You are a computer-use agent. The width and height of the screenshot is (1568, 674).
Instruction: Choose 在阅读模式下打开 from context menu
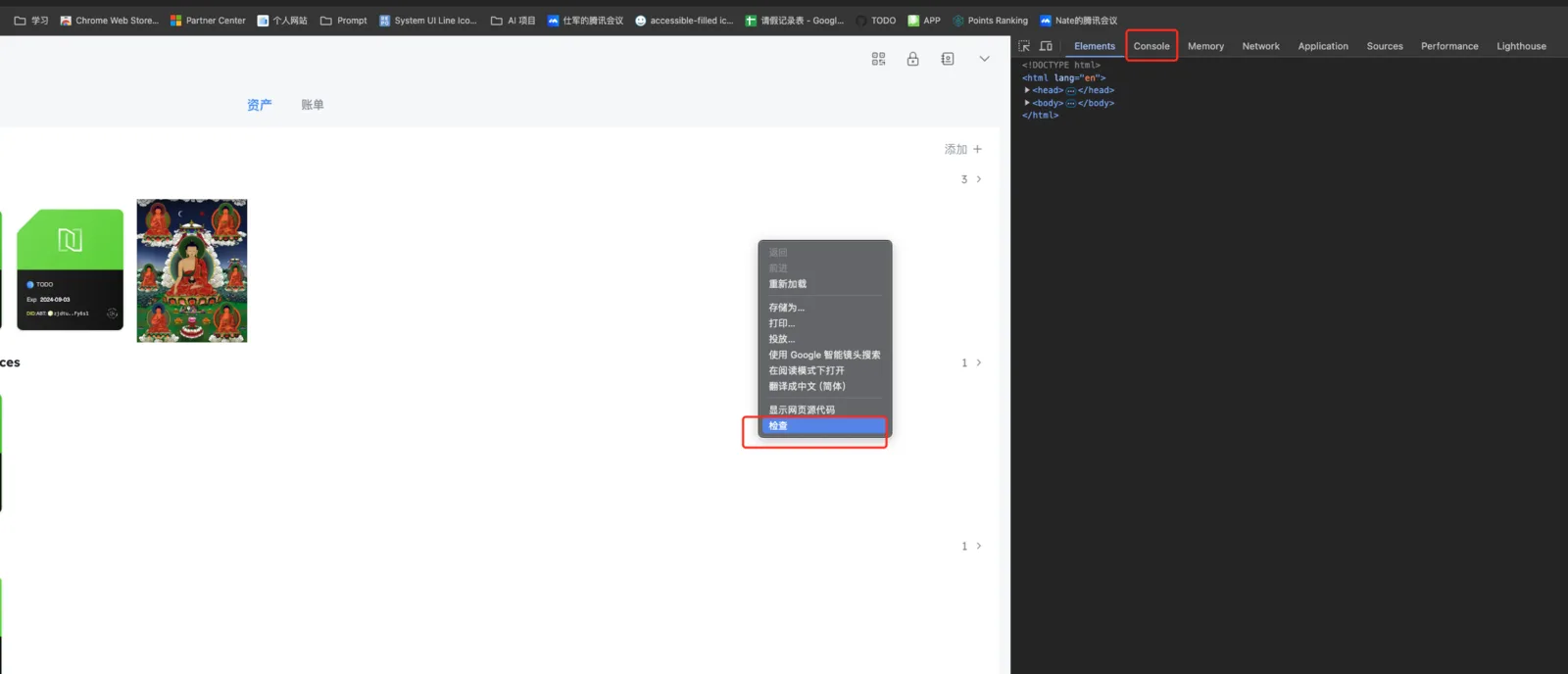[x=825, y=370]
